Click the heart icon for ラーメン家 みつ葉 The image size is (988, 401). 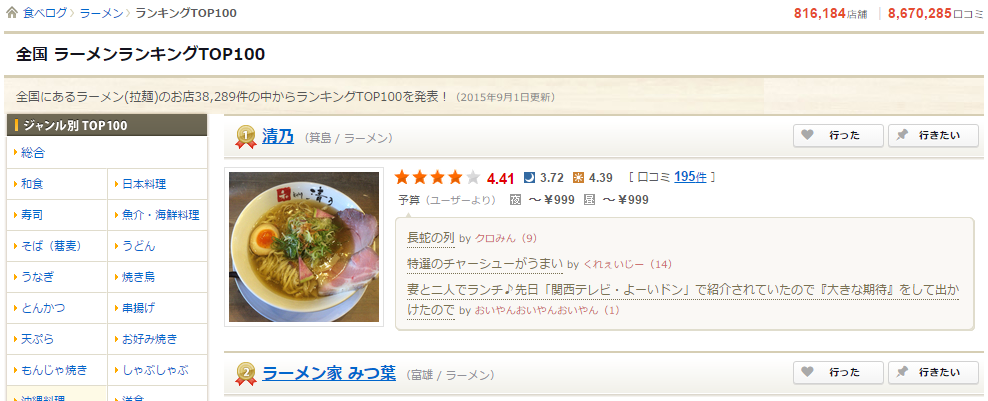tap(808, 372)
